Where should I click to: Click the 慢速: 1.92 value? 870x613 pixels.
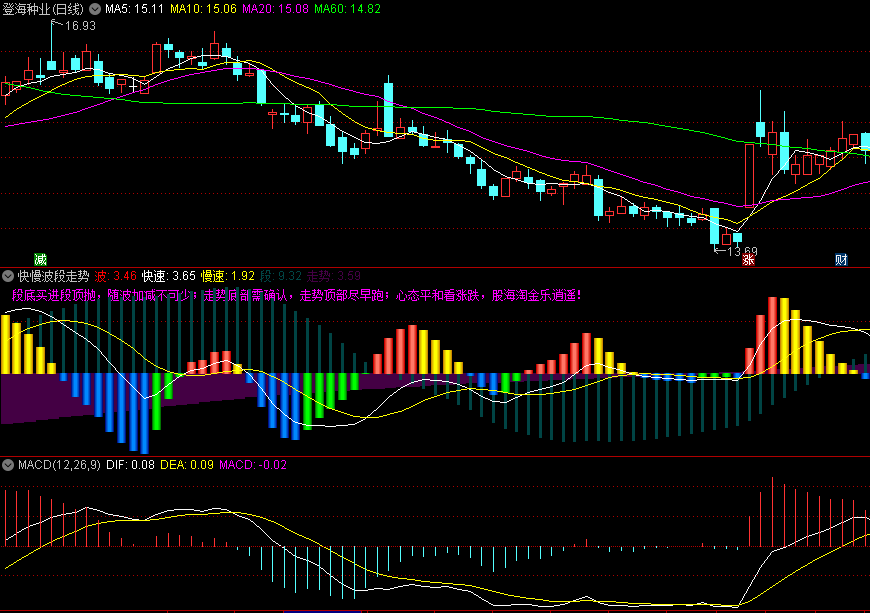pyautogui.click(x=227, y=276)
